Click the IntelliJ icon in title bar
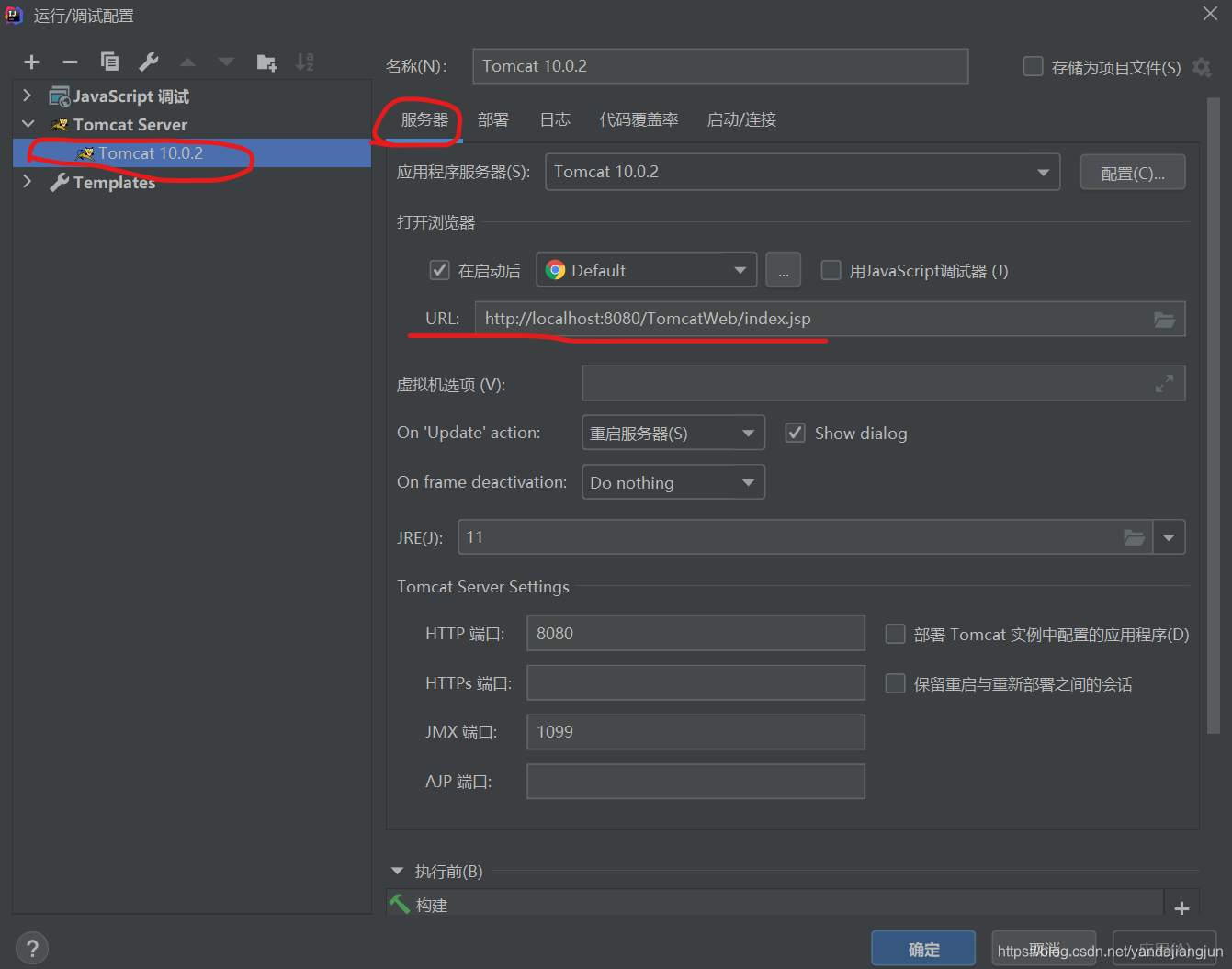 pyautogui.click(x=14, y=15)
